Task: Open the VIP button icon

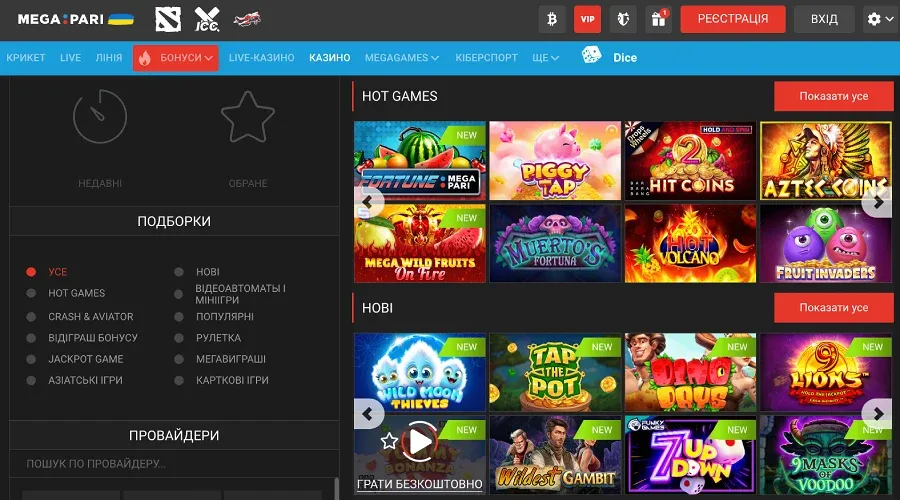Action: (x=588, y=19)
